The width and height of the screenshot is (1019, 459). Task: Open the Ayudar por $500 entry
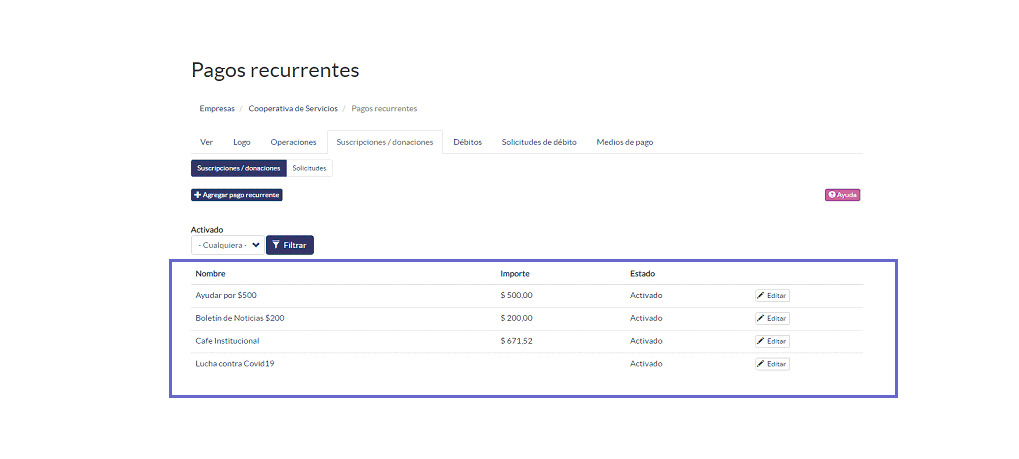226,295
